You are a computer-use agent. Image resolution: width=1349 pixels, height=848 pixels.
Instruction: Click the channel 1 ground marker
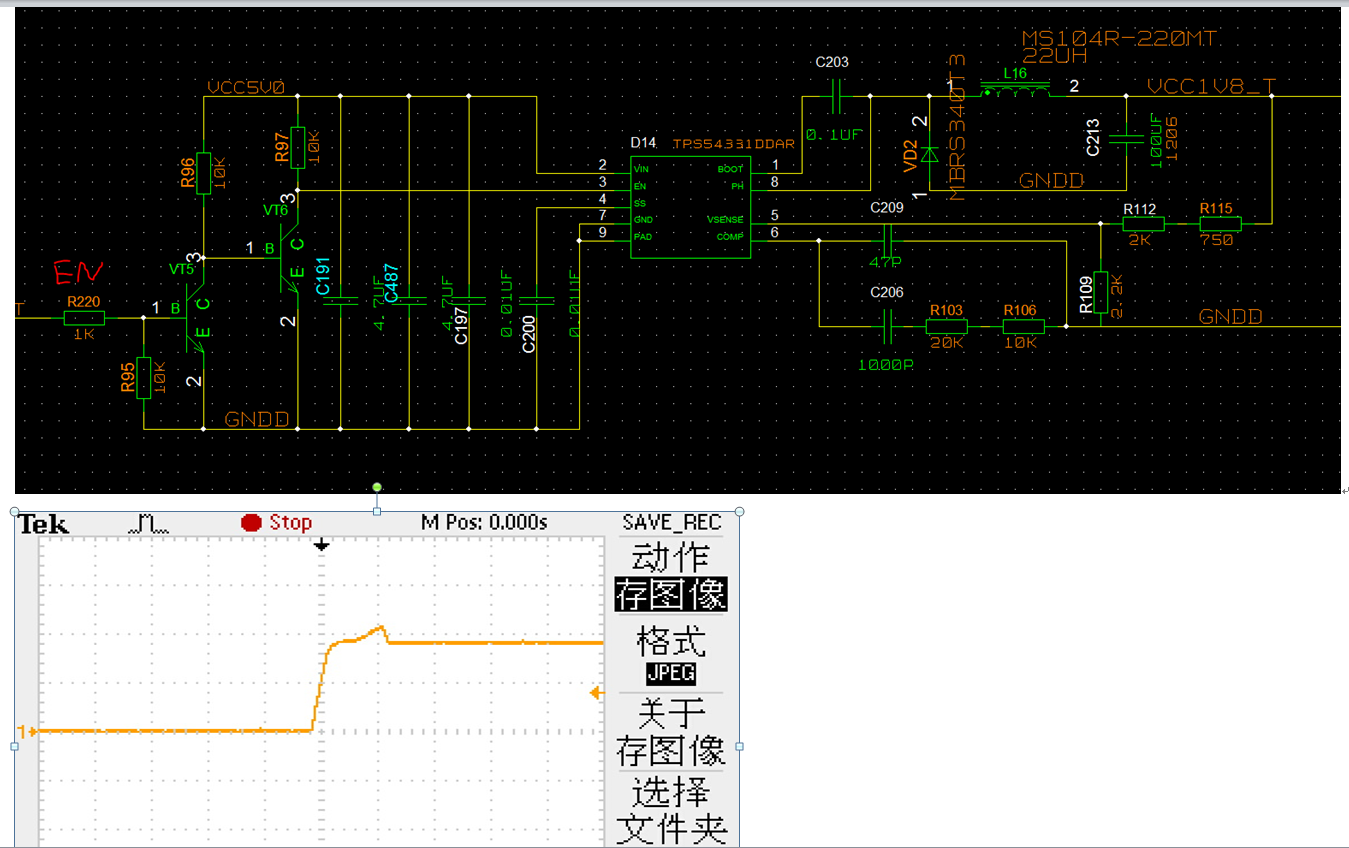coord(27,732)
